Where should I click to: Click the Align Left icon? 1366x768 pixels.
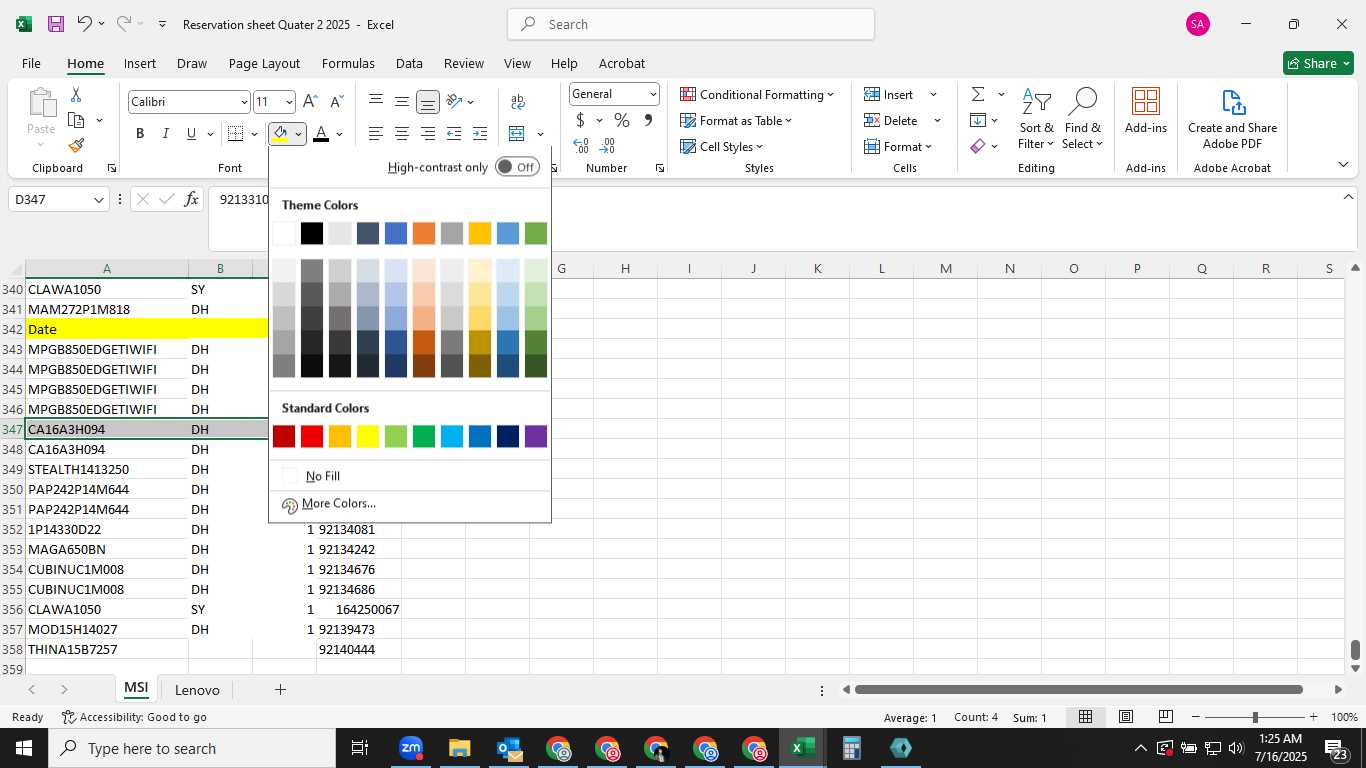(376, 134)
